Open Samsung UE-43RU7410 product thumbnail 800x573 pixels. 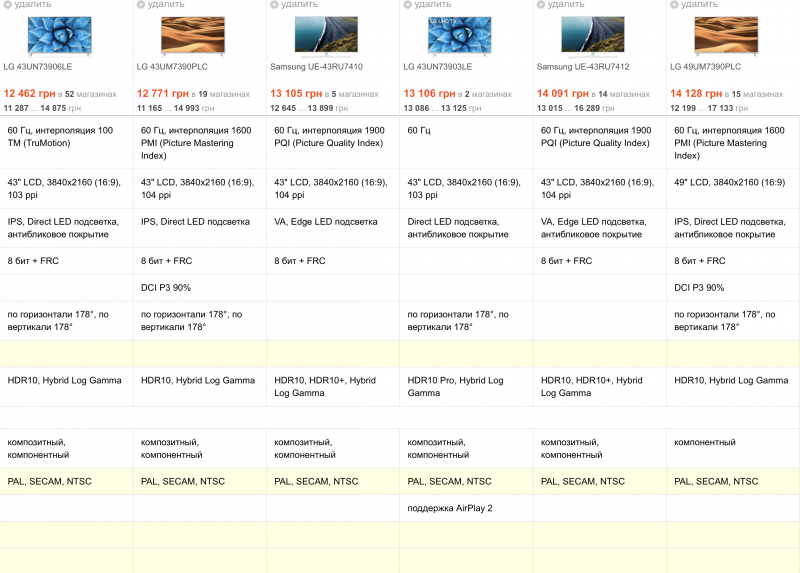click(x=326, y=36)
